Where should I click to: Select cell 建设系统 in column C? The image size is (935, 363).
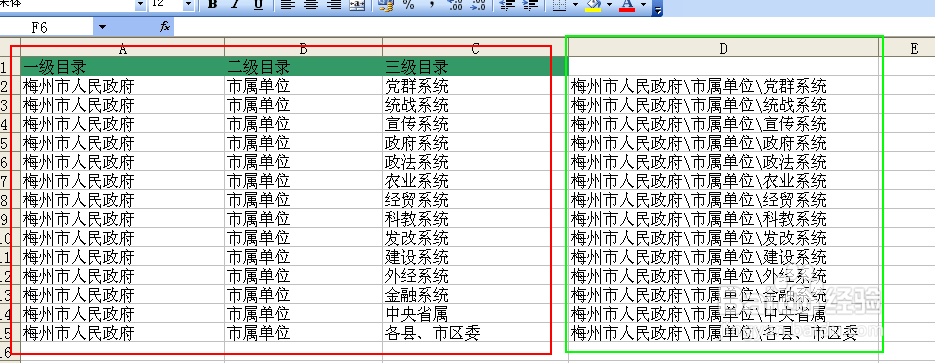475,257
